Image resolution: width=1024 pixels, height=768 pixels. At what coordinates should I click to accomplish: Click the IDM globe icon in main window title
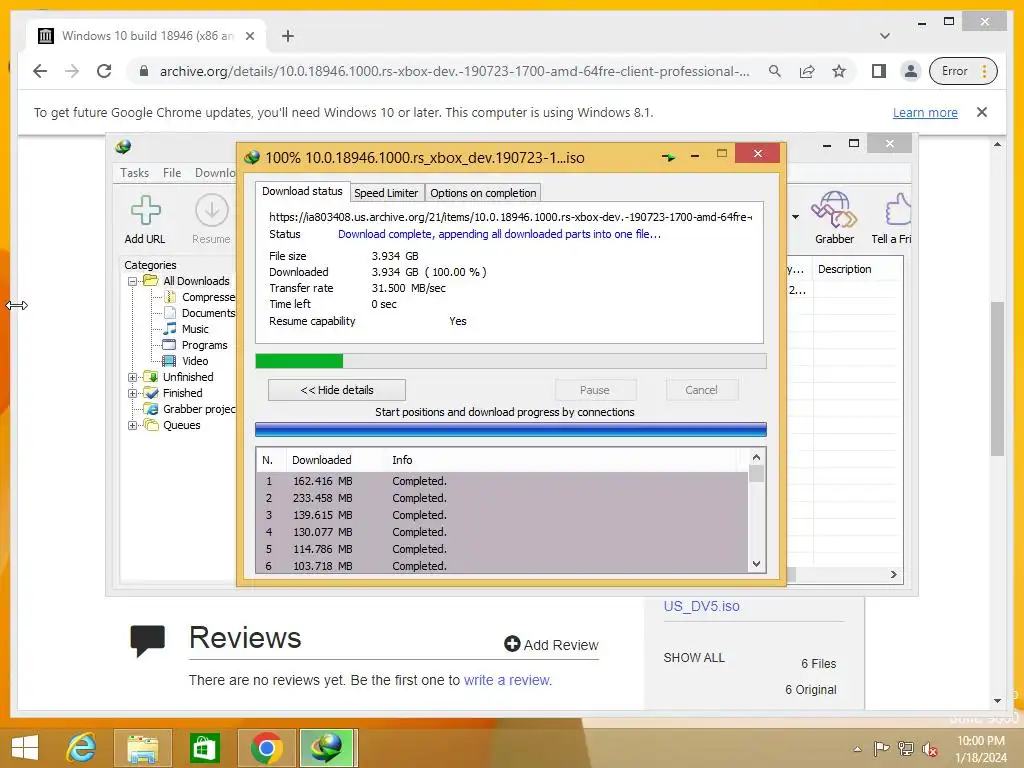[x=123, y=146]
